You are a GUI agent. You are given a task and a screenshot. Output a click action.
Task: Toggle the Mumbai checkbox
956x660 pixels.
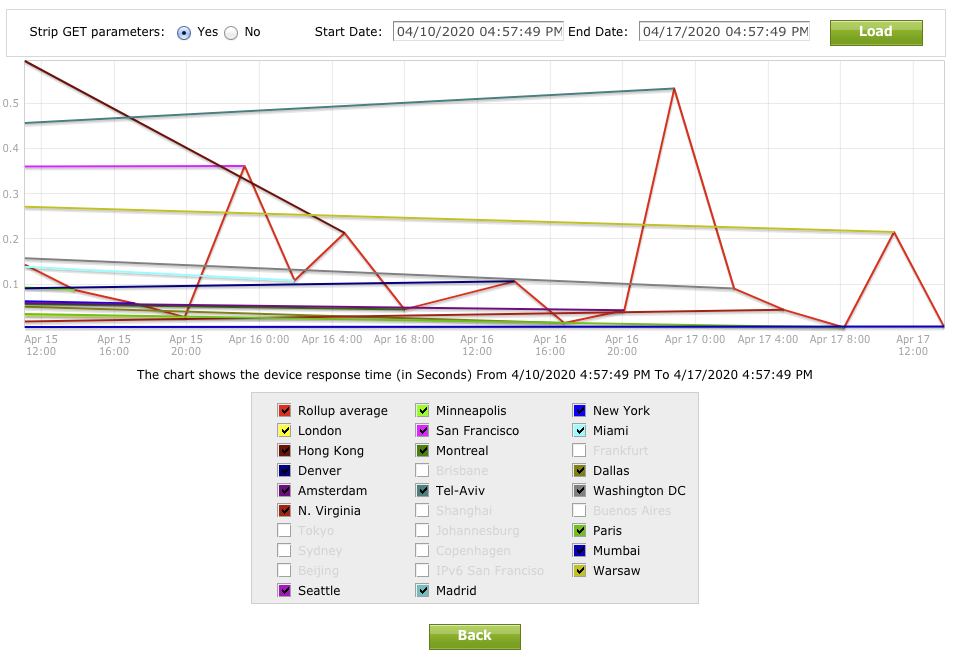tap(580, 551)
